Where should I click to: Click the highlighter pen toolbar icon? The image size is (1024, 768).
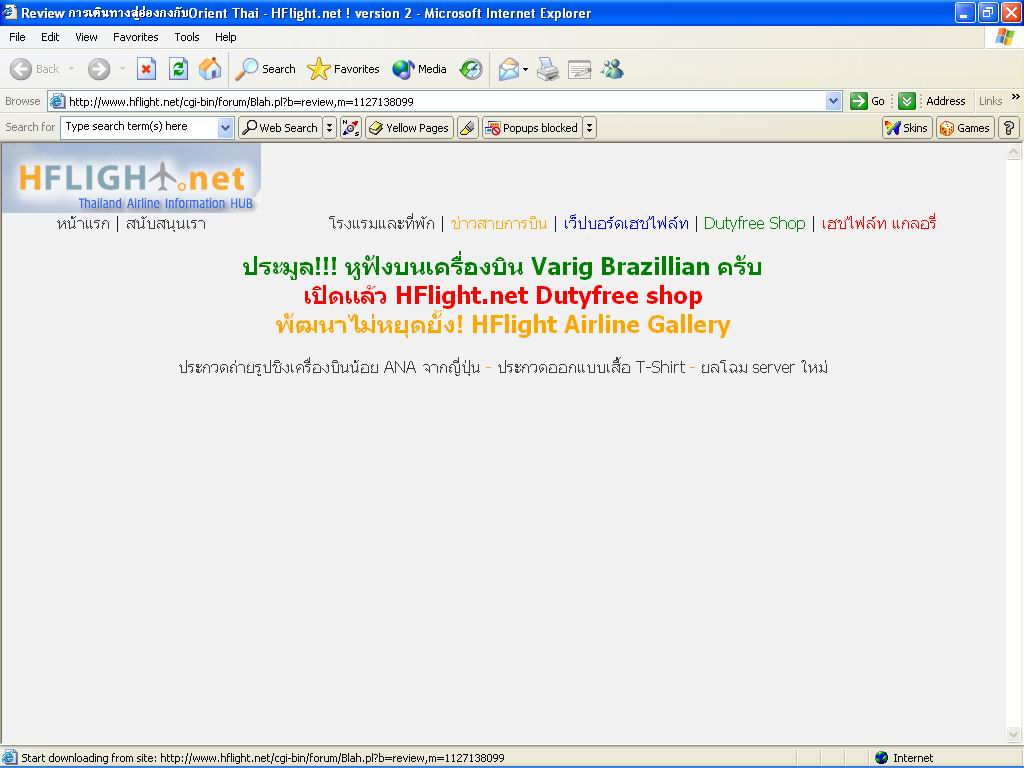point(468,128)
